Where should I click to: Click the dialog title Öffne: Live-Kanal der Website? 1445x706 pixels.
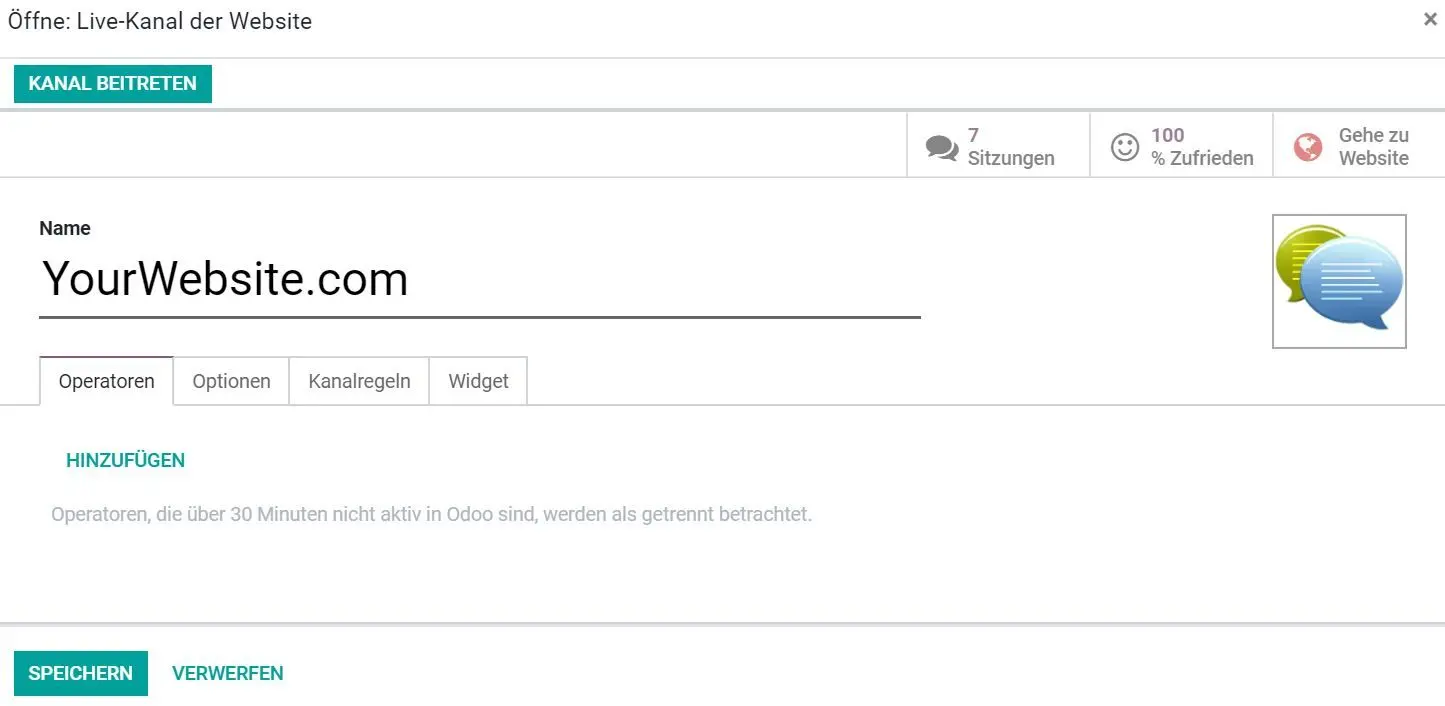click(x=160, y=21)
